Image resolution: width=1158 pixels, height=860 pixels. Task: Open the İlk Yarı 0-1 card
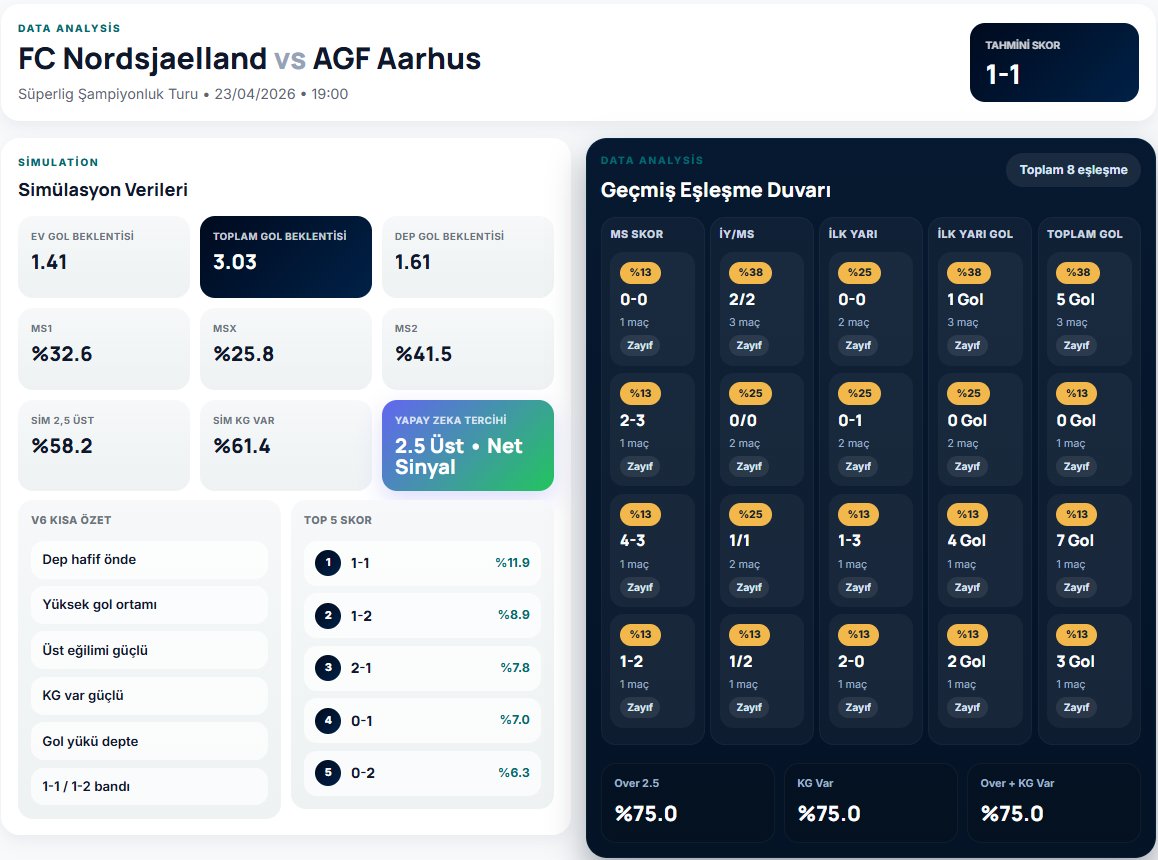[871, 430]
